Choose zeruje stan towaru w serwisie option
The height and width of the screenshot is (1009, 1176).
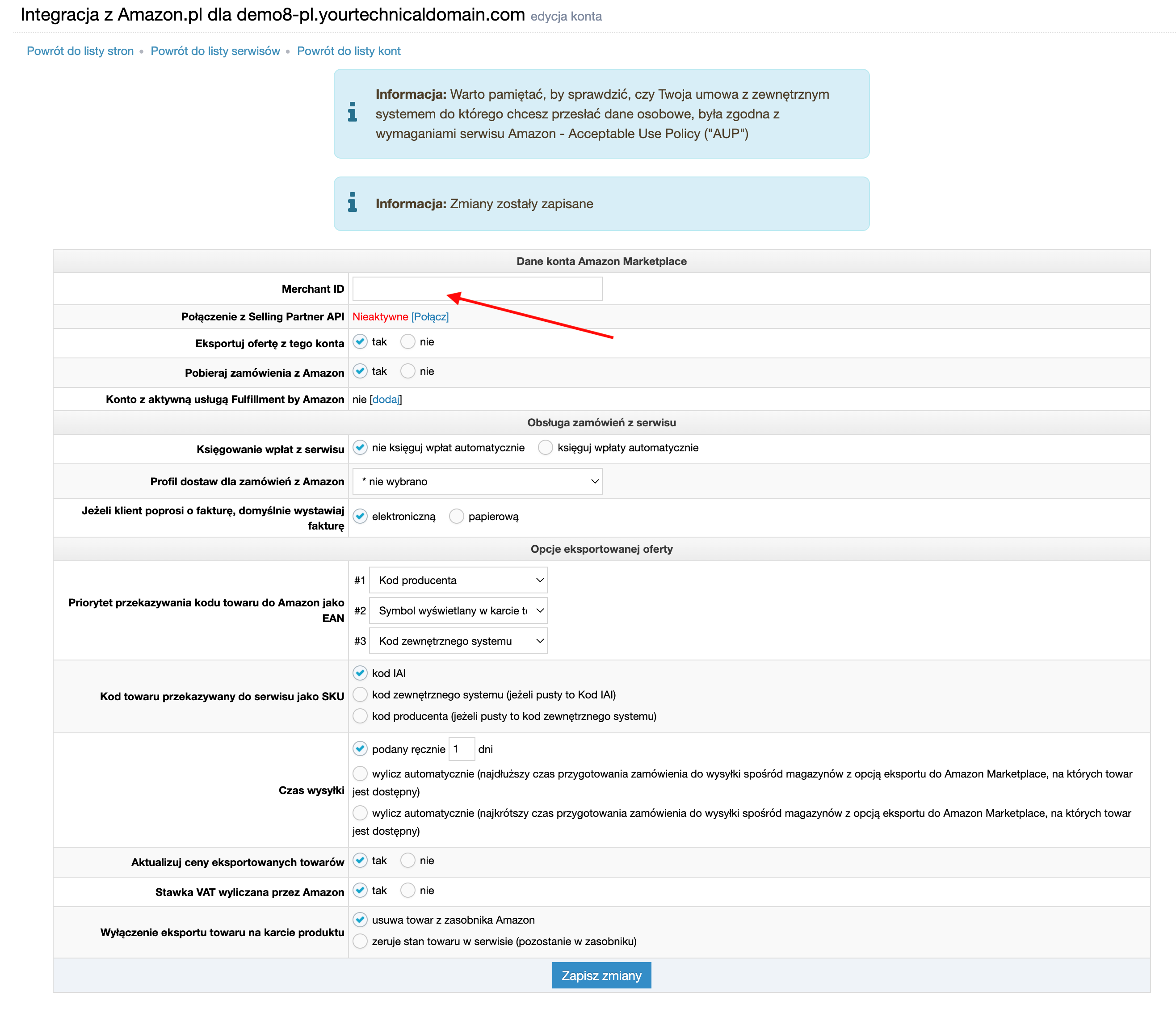click(x=360, y=942)
